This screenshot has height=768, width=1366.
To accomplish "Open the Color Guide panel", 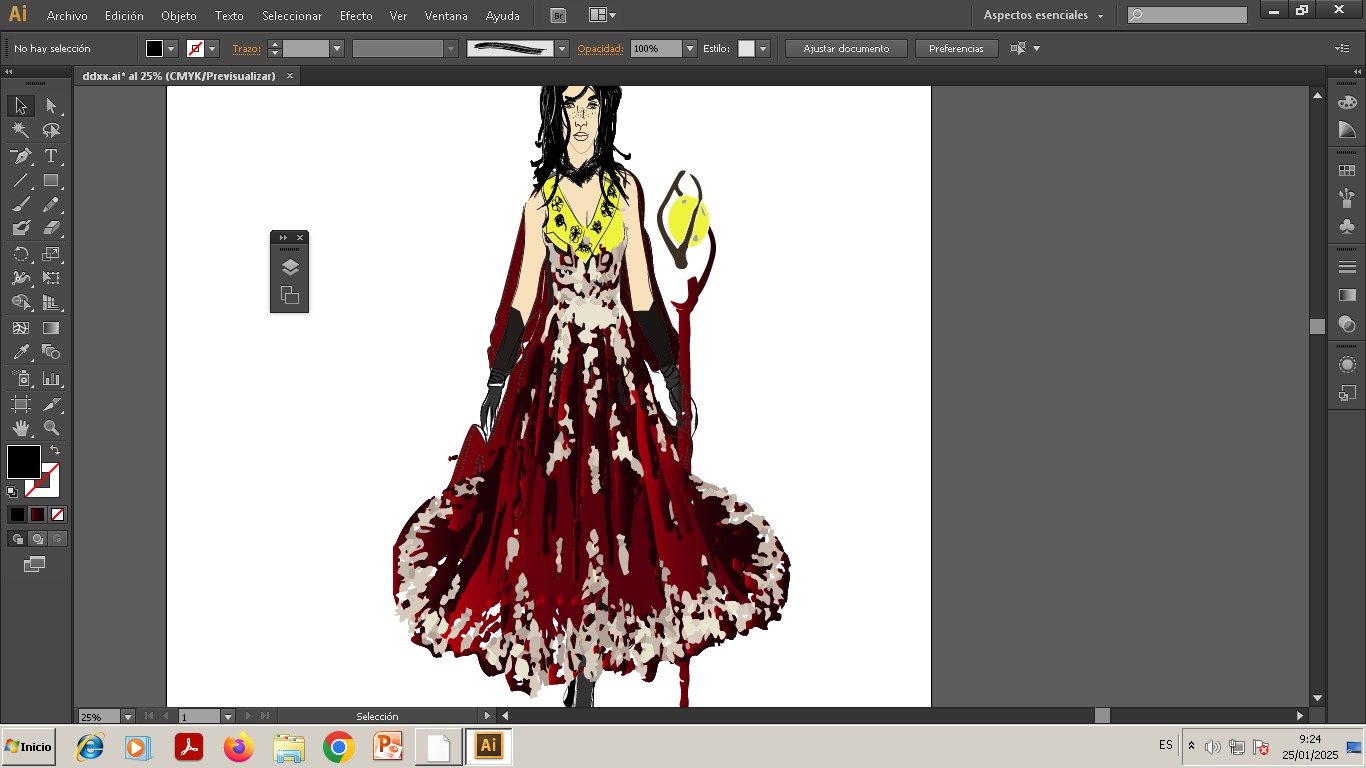I will point(1347,130).
